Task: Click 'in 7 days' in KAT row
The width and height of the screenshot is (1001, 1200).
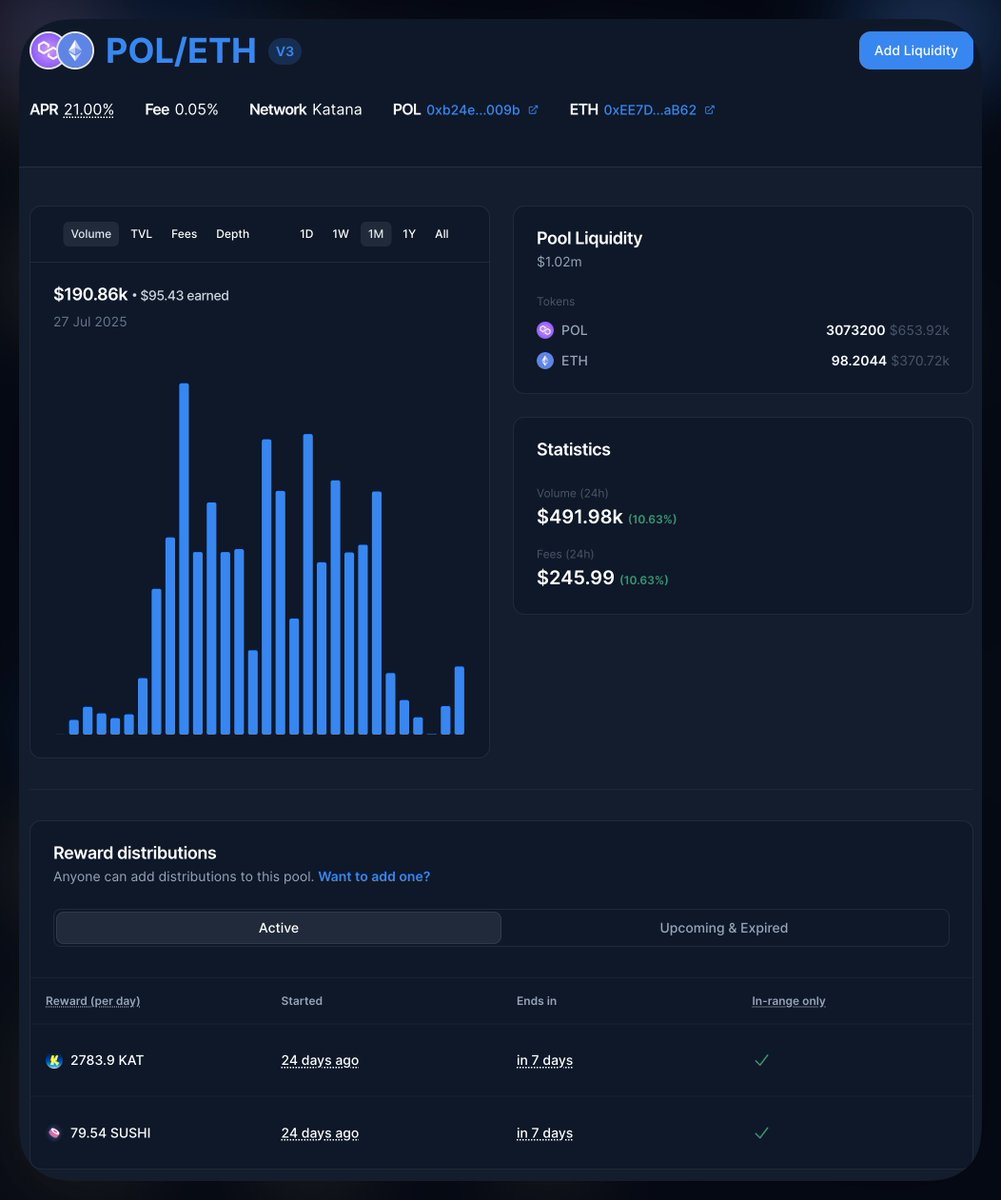Action: tap(545, 1061)
